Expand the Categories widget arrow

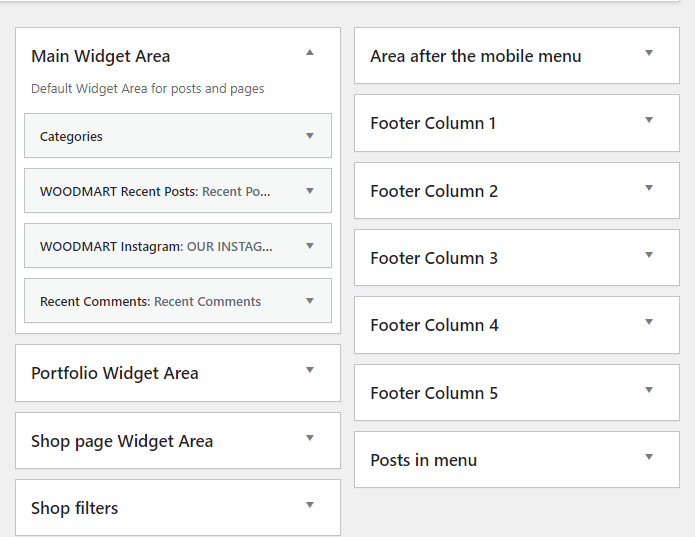tap(310, 136)
